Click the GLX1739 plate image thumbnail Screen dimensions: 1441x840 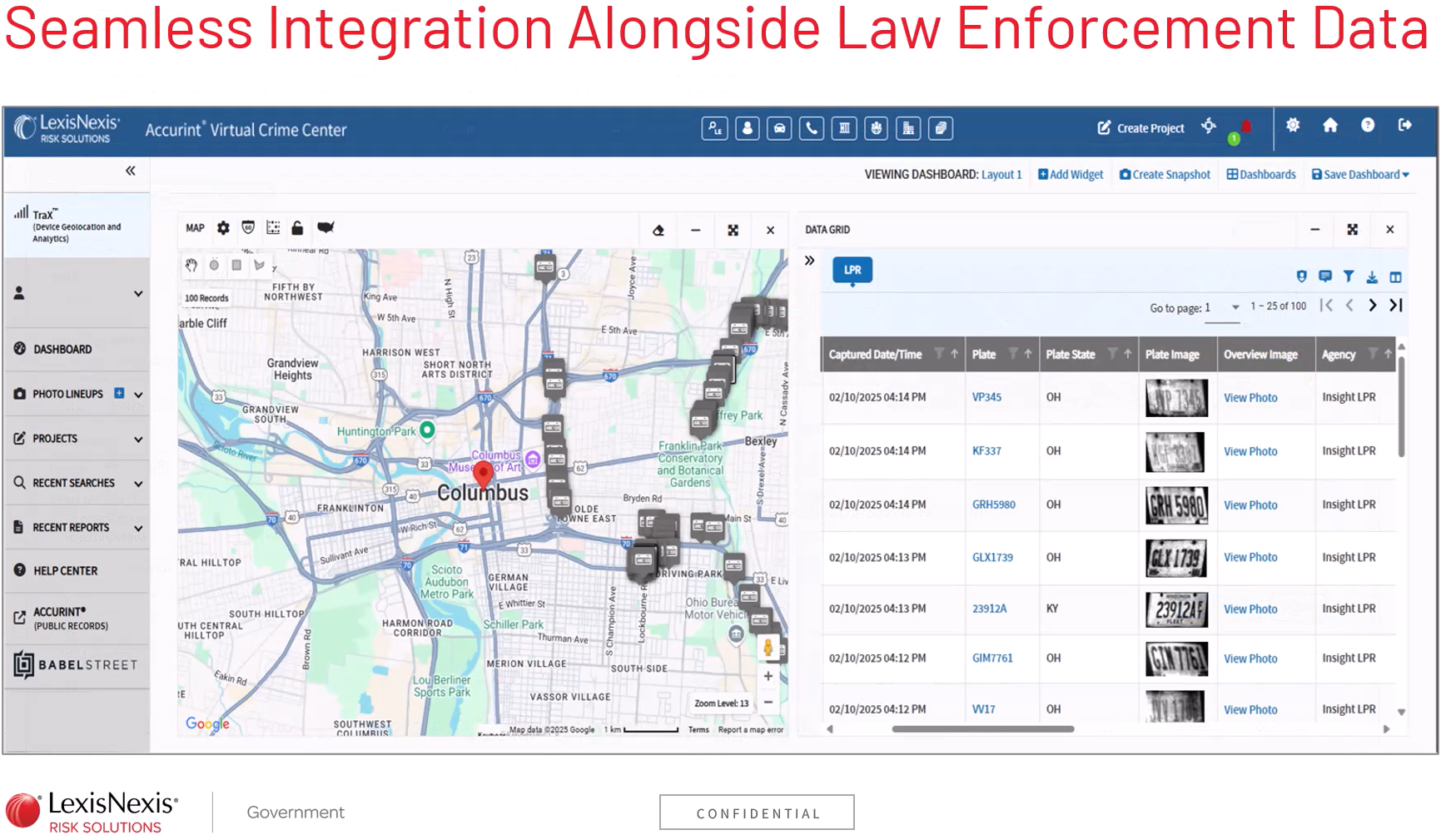point(1176,557)
